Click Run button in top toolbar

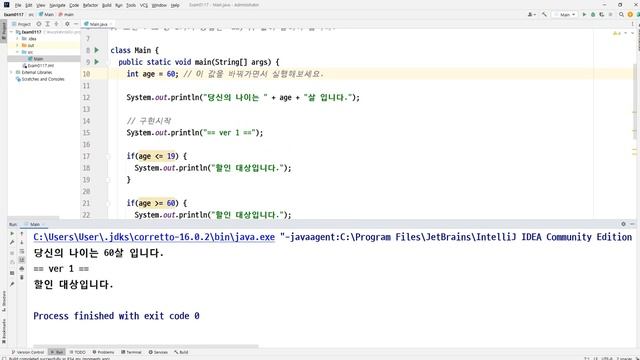584,14
